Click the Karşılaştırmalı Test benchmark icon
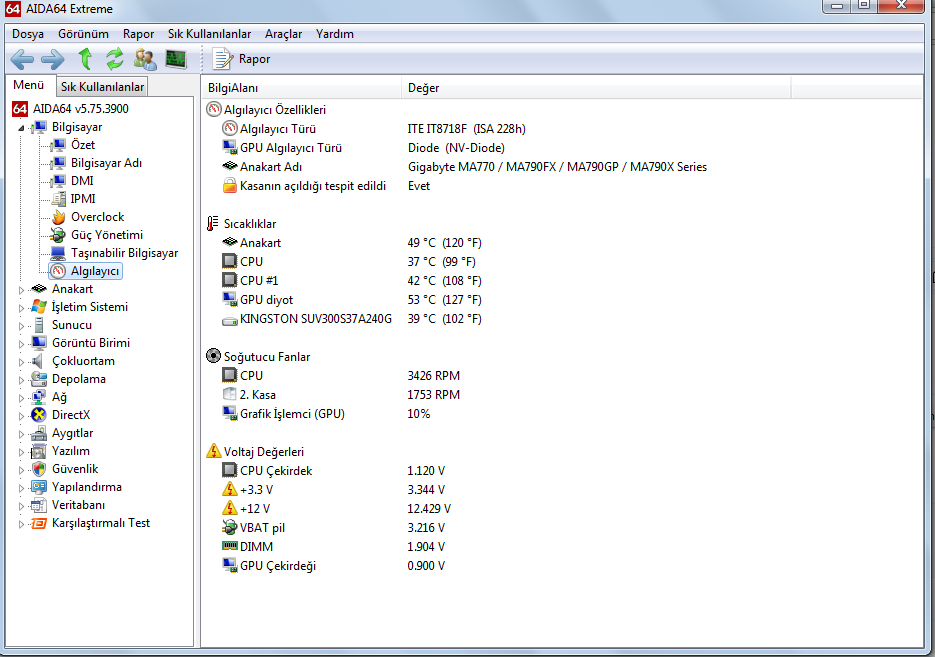Viewport: 935px width, 657px height. [39, 523]
